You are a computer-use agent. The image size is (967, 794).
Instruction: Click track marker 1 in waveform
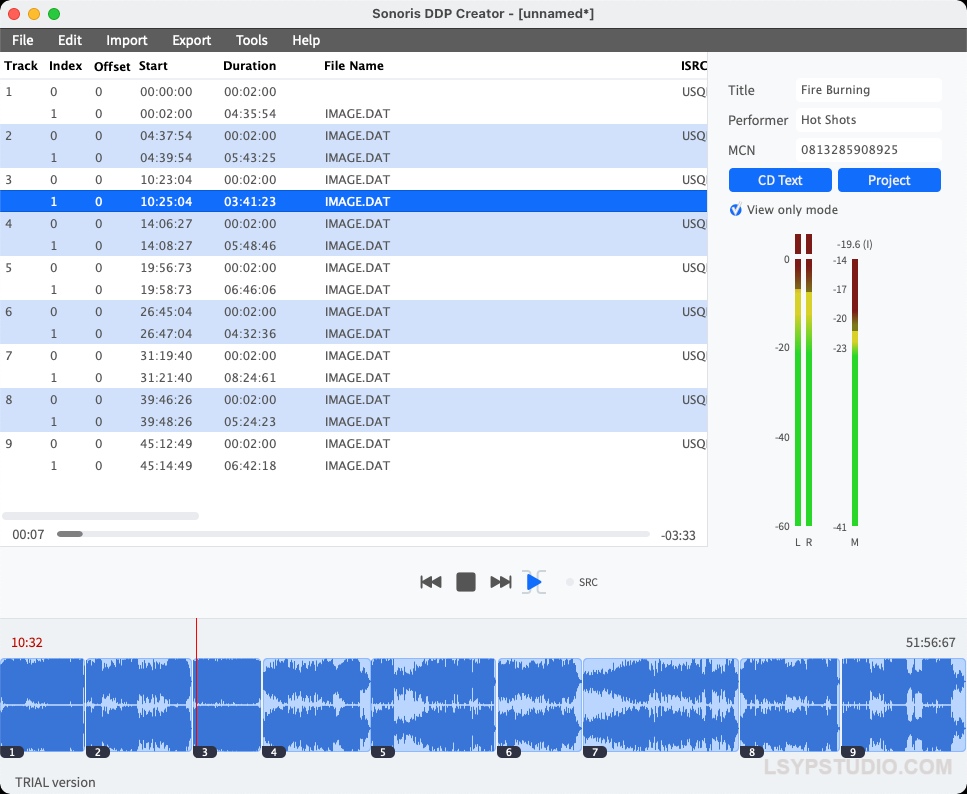point(12,752)
